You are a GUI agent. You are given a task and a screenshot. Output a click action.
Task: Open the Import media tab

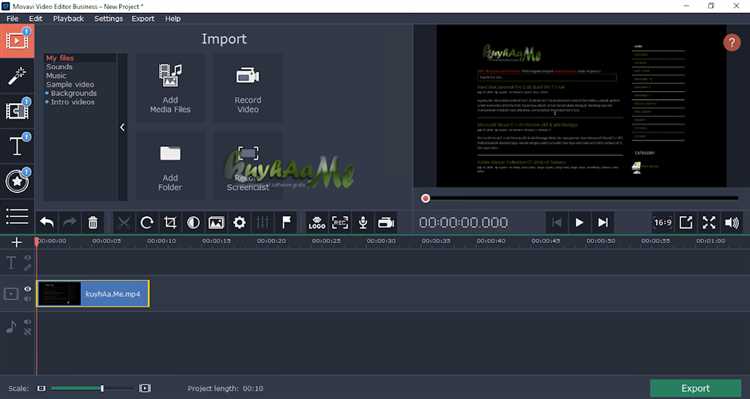pyautogui.click(x=17, y=41)
